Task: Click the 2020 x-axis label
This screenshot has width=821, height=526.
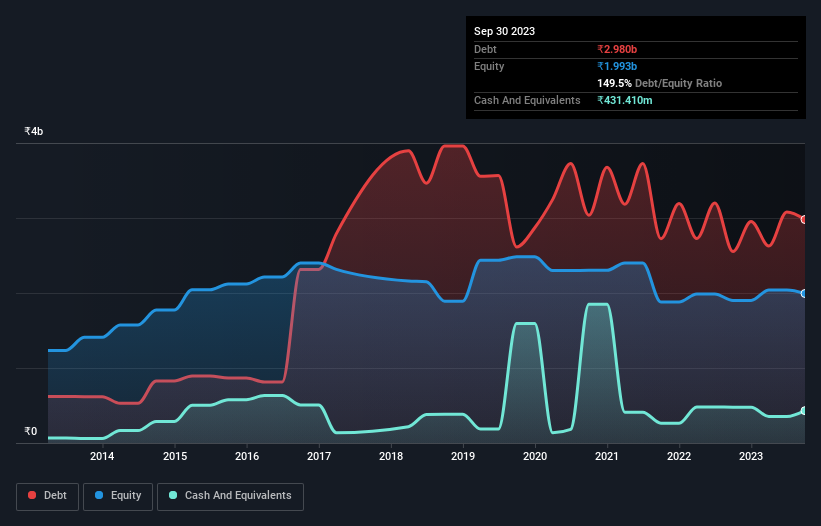Action: point(535,456)
